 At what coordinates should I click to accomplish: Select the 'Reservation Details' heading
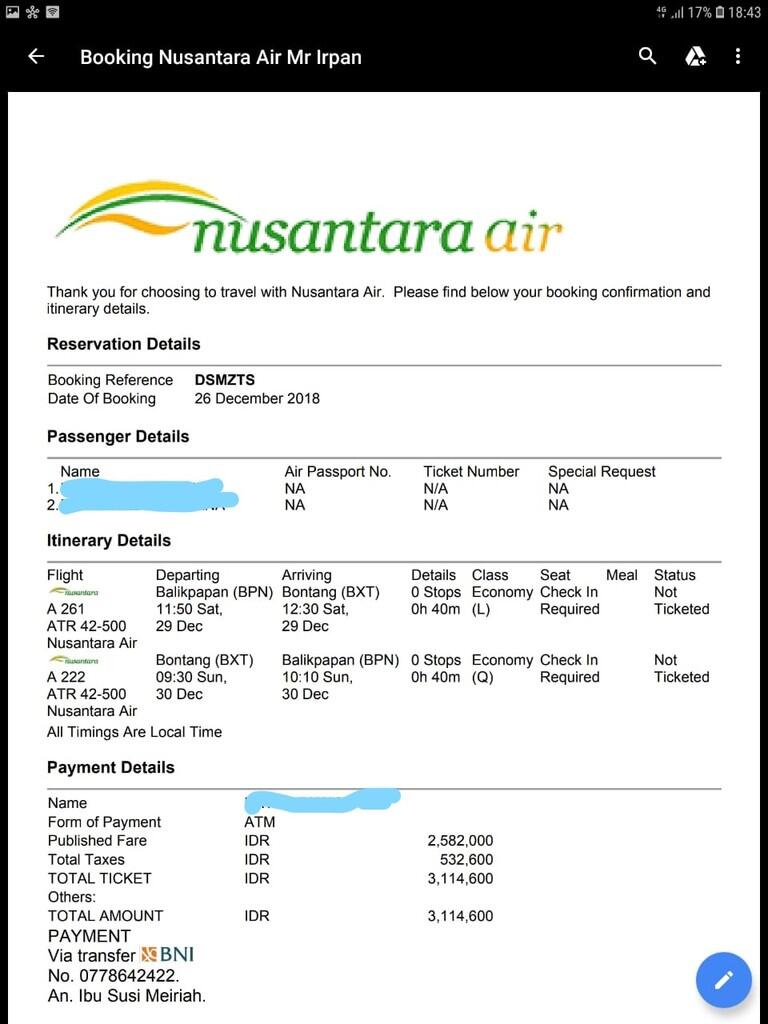tap(123, 344)
